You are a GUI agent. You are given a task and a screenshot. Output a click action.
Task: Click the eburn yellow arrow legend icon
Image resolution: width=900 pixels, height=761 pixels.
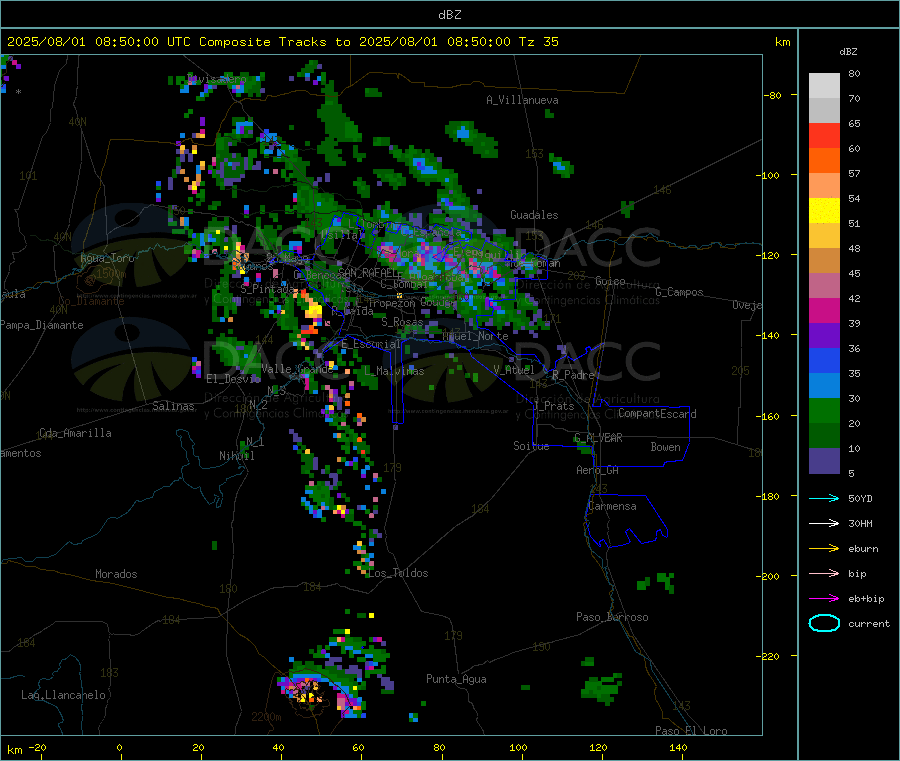point(824,549)
